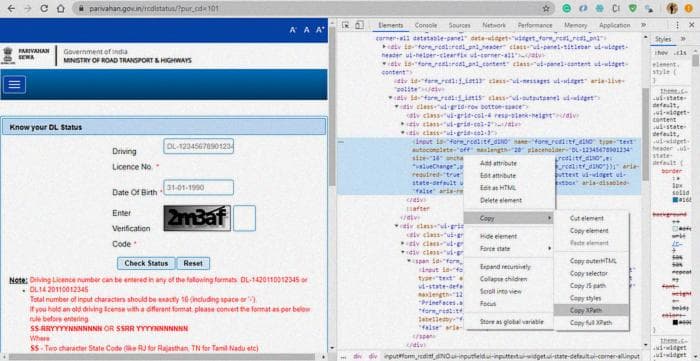This screenshot has width=700, height=361.
Task: Click the Reset button
Action: (193, 263)
